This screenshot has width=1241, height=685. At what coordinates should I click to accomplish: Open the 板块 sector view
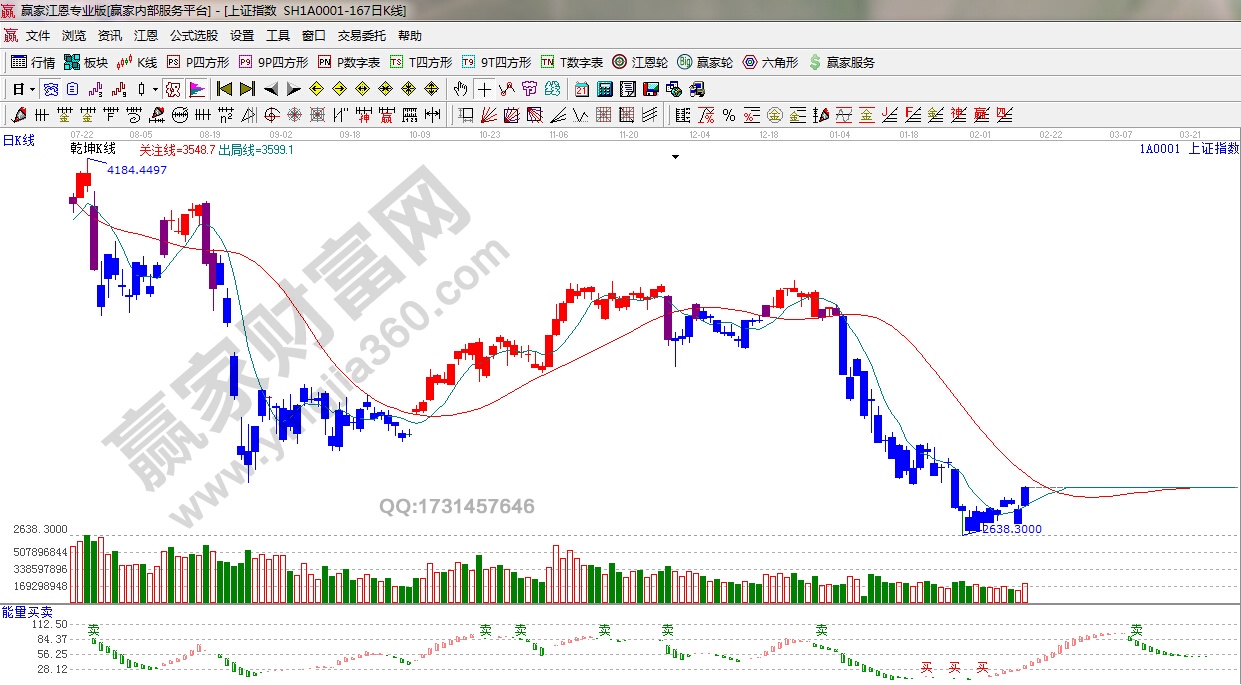(x=86, y=62)
